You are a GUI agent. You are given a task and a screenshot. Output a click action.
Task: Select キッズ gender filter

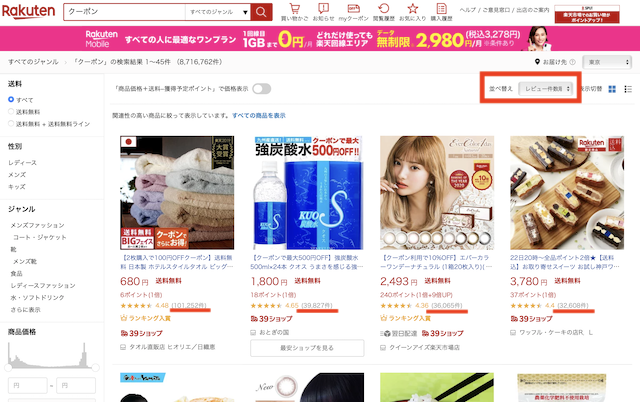click(17, 187)
